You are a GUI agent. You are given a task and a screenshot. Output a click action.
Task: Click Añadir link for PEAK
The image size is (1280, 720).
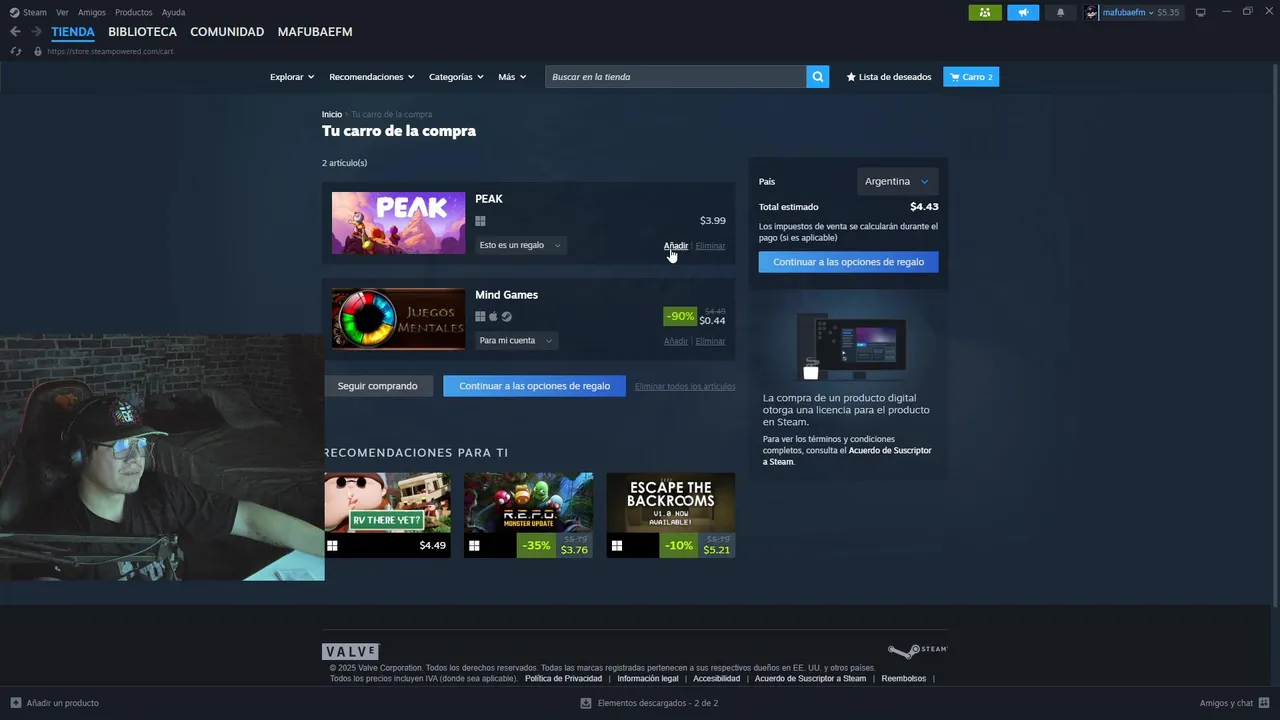[x=676, y=246]
